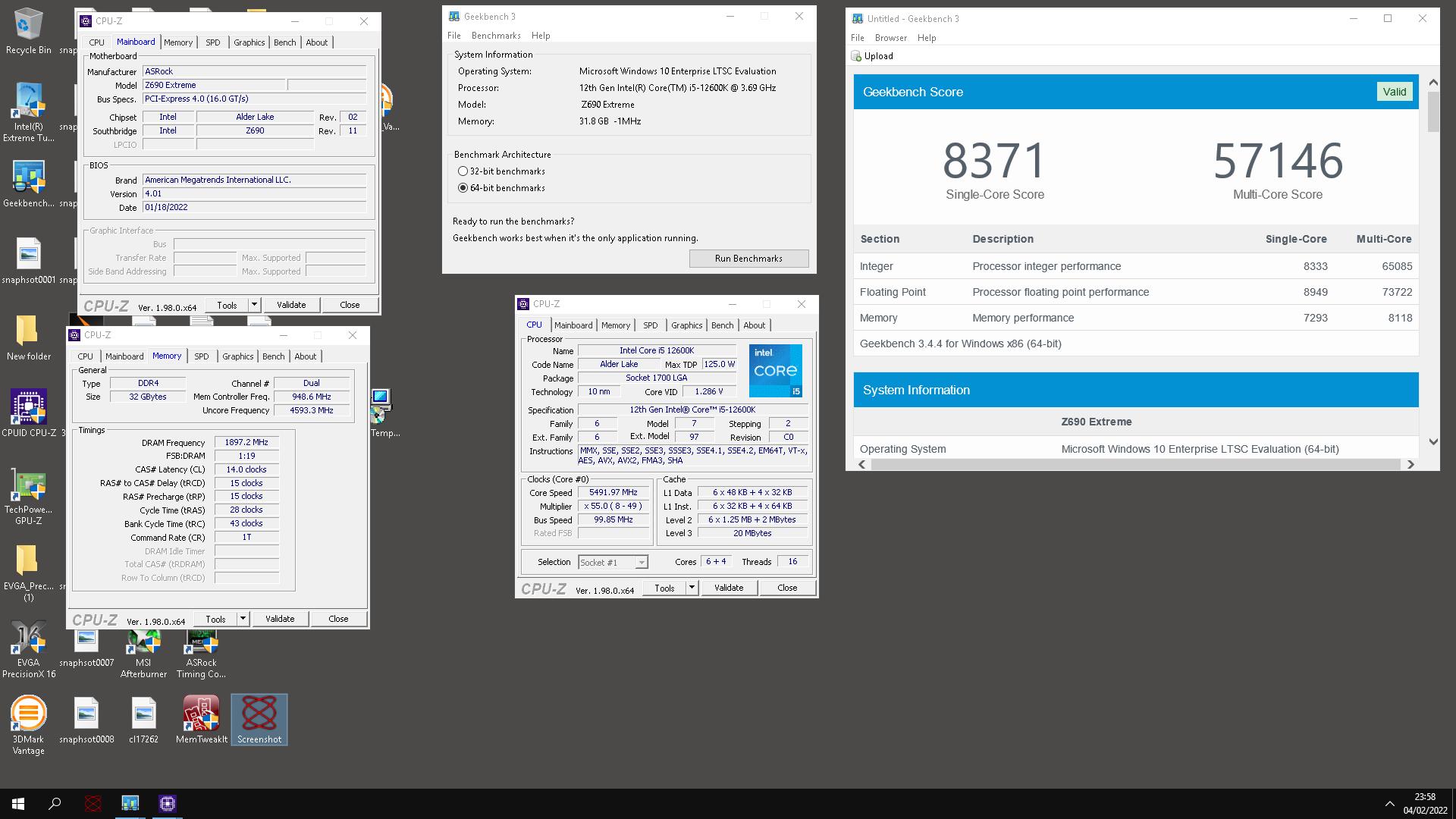This screenshot has height=819, width=1456.
Task: Switch to CPU-Z taskbar icon
Action: [x=168, y=804]
